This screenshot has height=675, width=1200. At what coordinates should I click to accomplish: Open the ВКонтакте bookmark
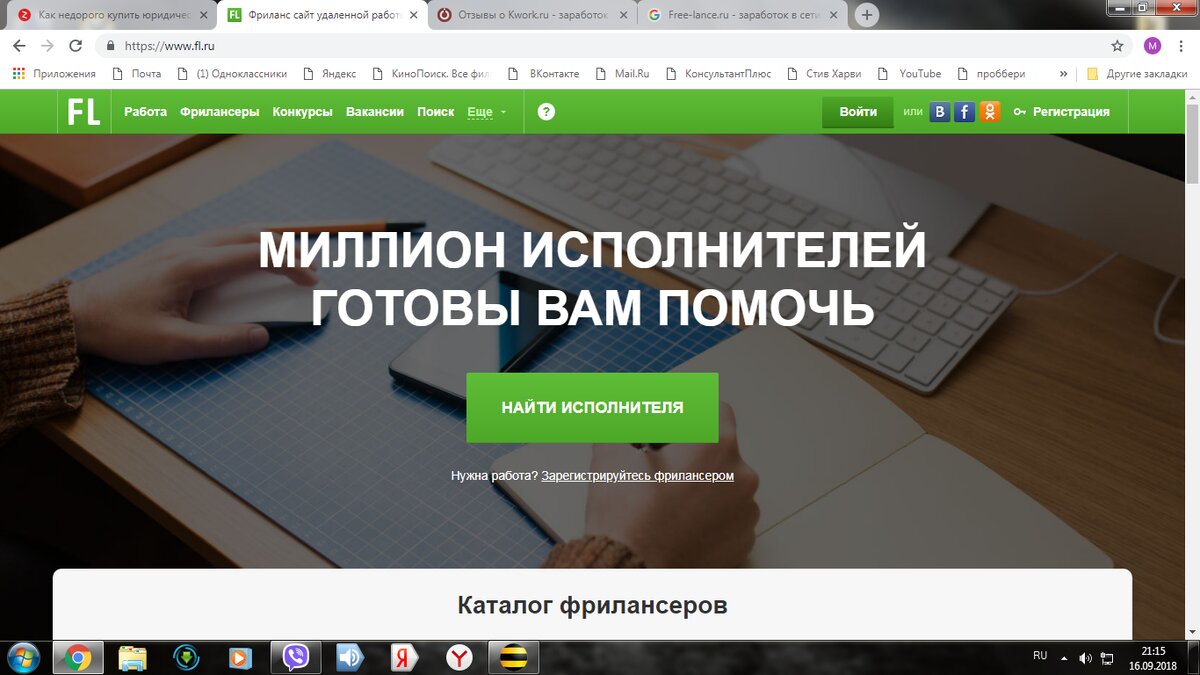click(544, 73)
